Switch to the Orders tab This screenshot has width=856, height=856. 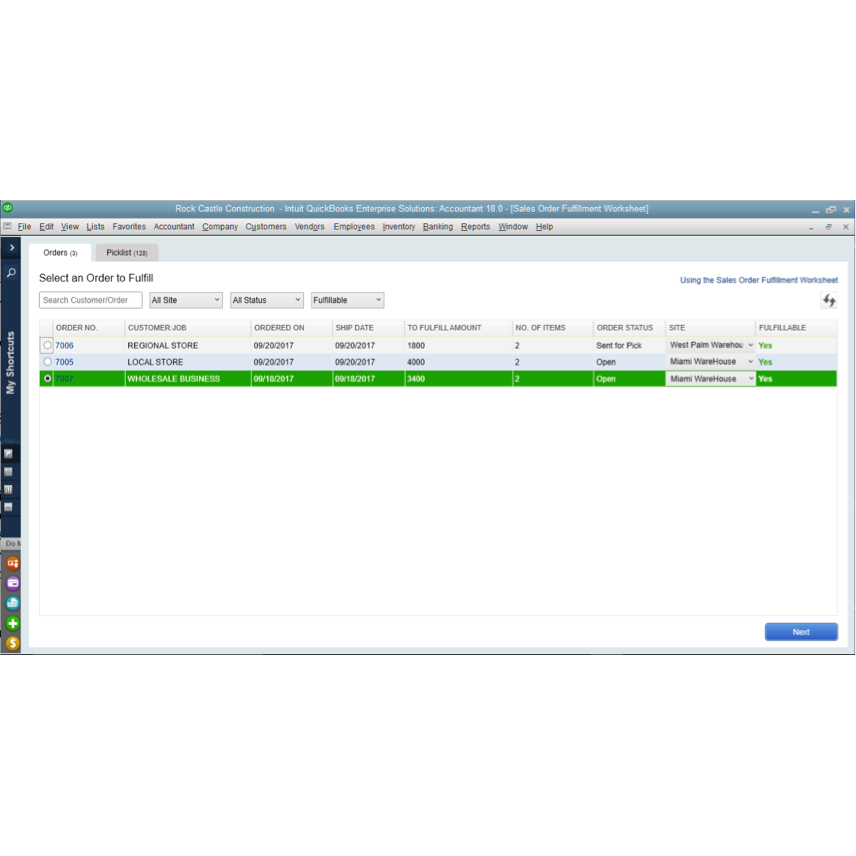(x=60, y=253)
